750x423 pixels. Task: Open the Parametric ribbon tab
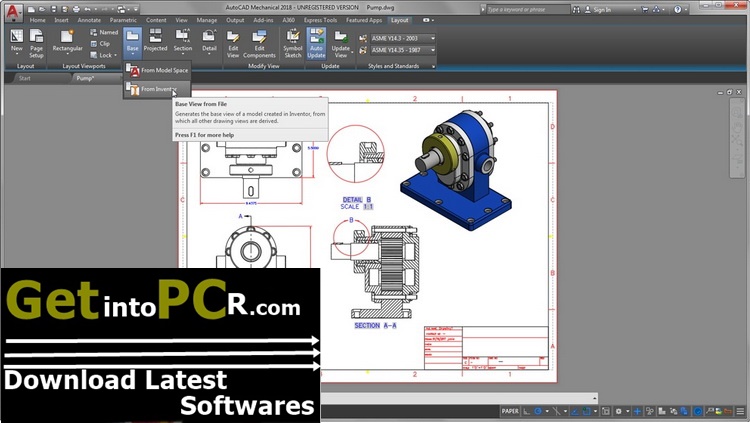point(123,20)
